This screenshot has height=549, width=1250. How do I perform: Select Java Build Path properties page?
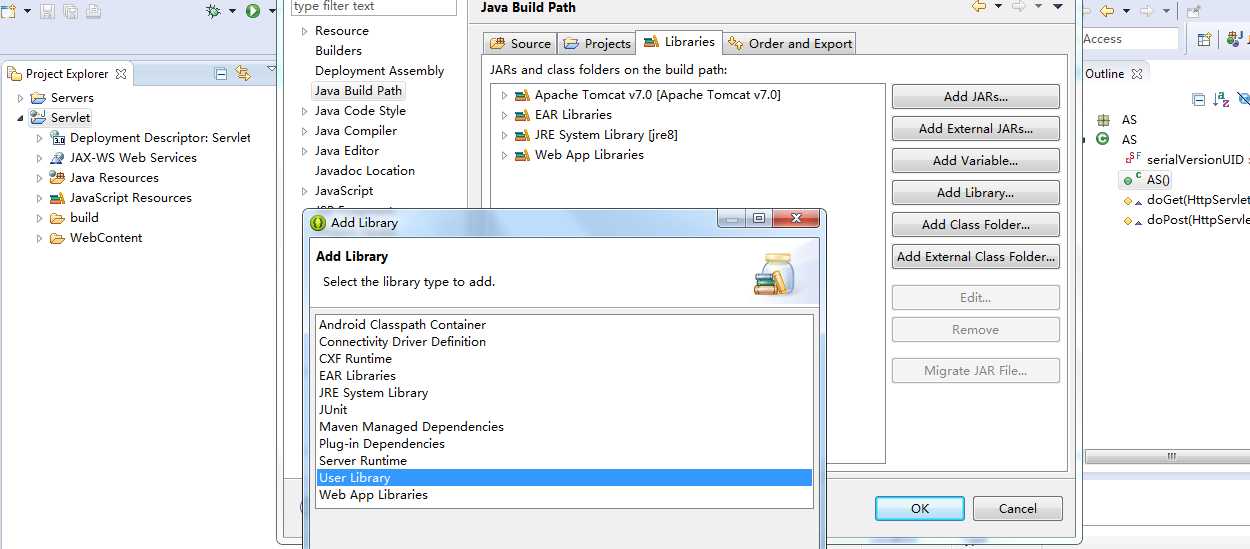[358, 91]
